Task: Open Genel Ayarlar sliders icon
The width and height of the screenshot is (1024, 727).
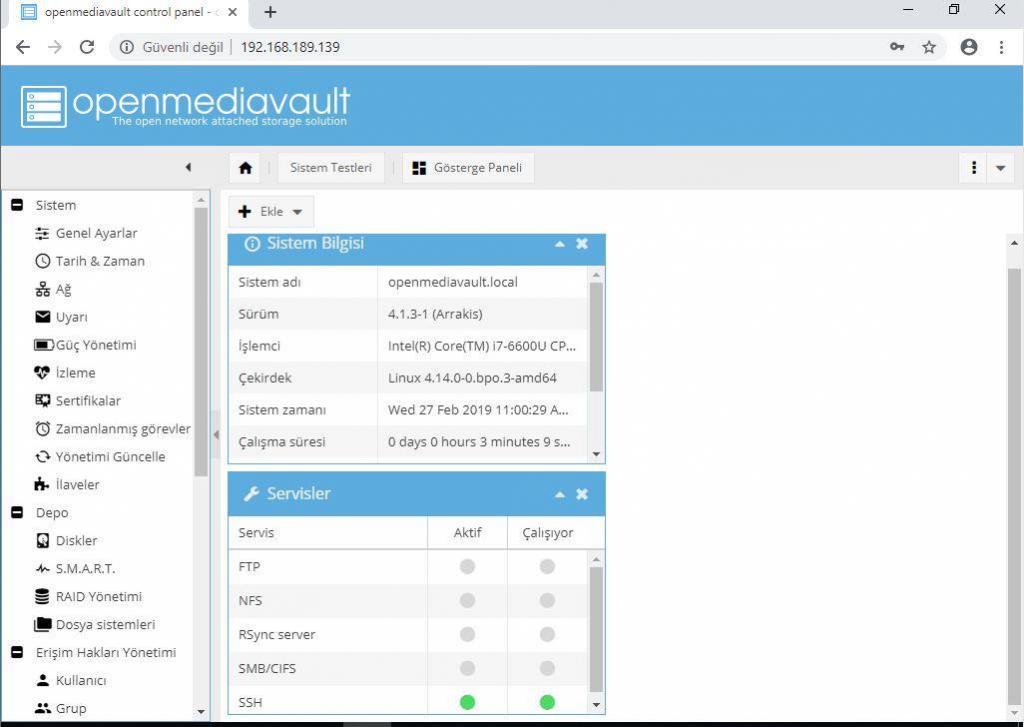Action: [42, 233]
